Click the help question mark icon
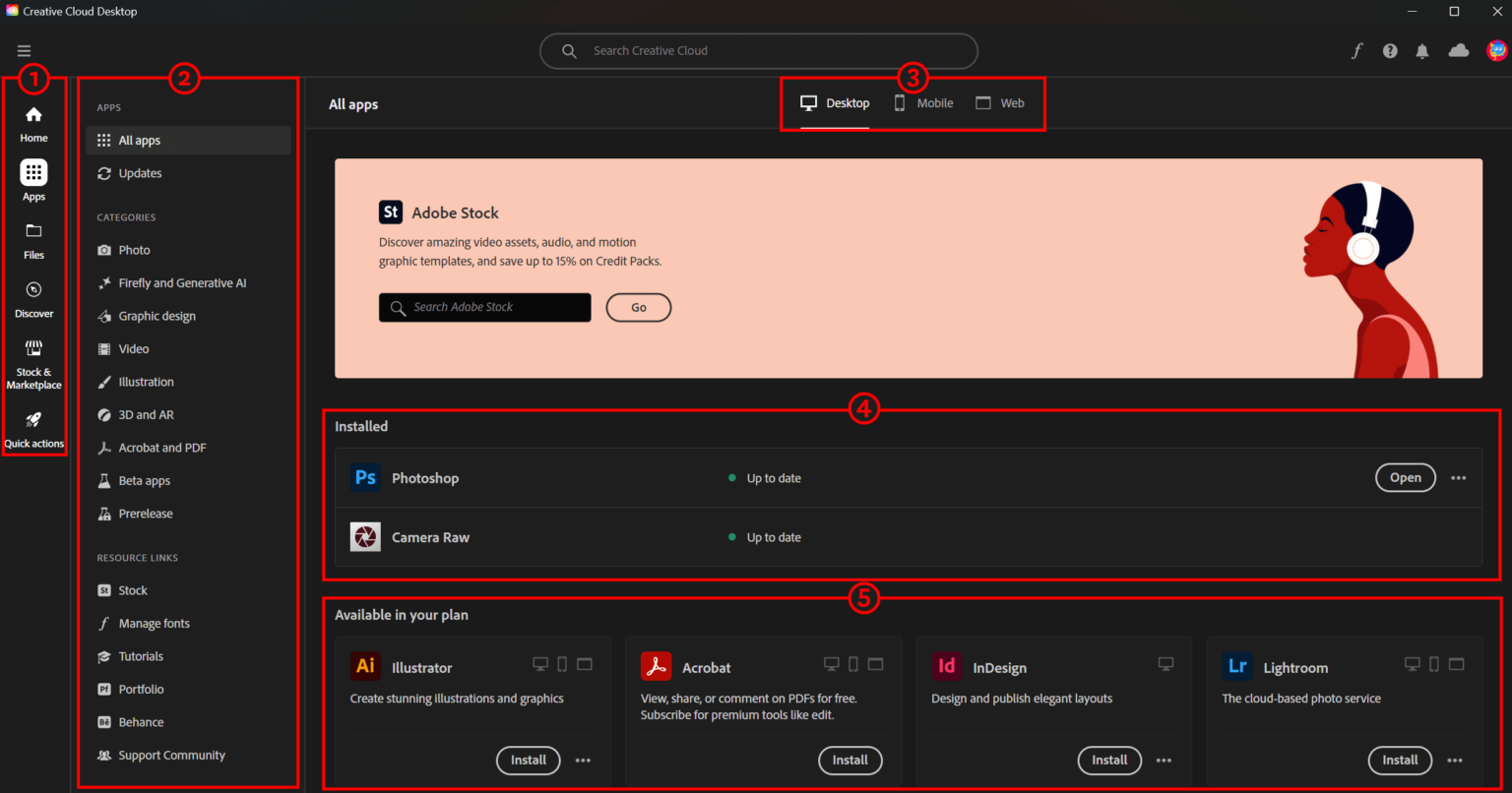Screen dimensions: 1512x793 coord(1390,50)
